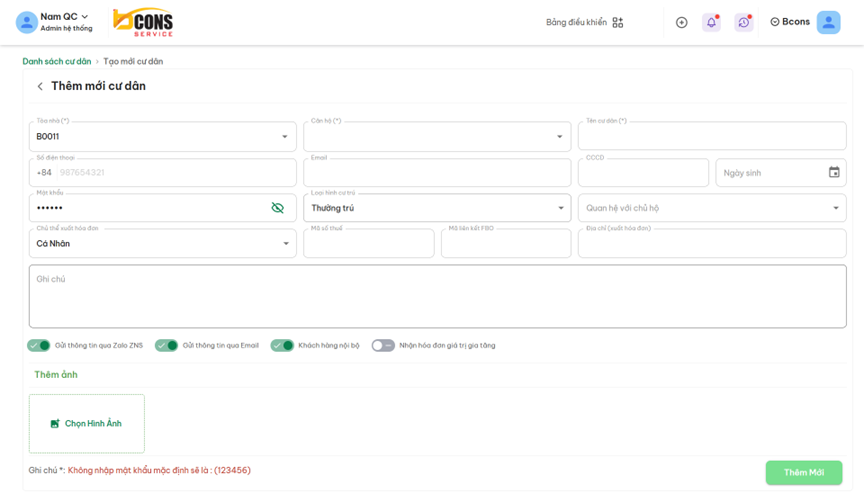Screen dimensions: 864x502
Task: Click the Bcons user avatar at top right
Action: pyautogui.click(x=828, y=22)
